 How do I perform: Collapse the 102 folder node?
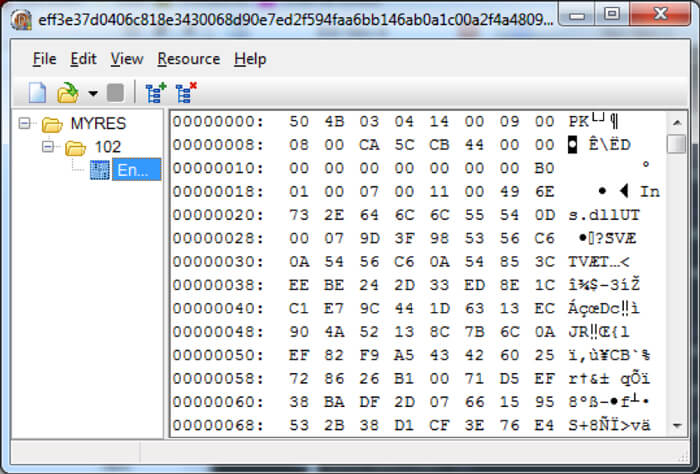pos(48,148)
